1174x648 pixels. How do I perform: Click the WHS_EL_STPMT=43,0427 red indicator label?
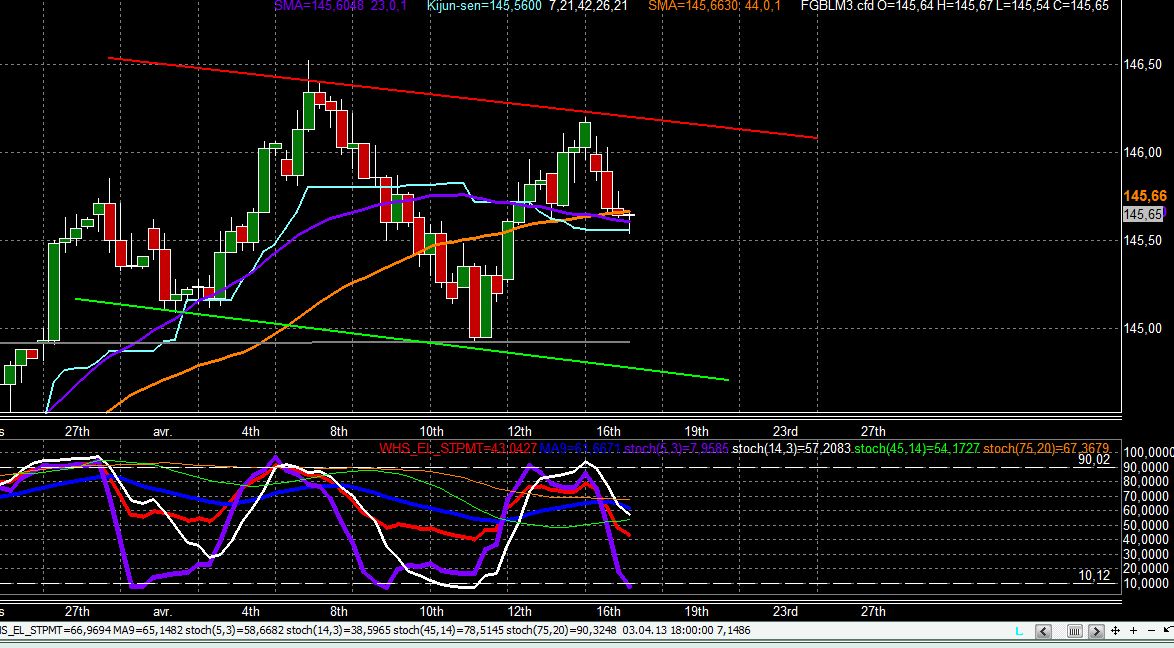click(x=457, y=449)
